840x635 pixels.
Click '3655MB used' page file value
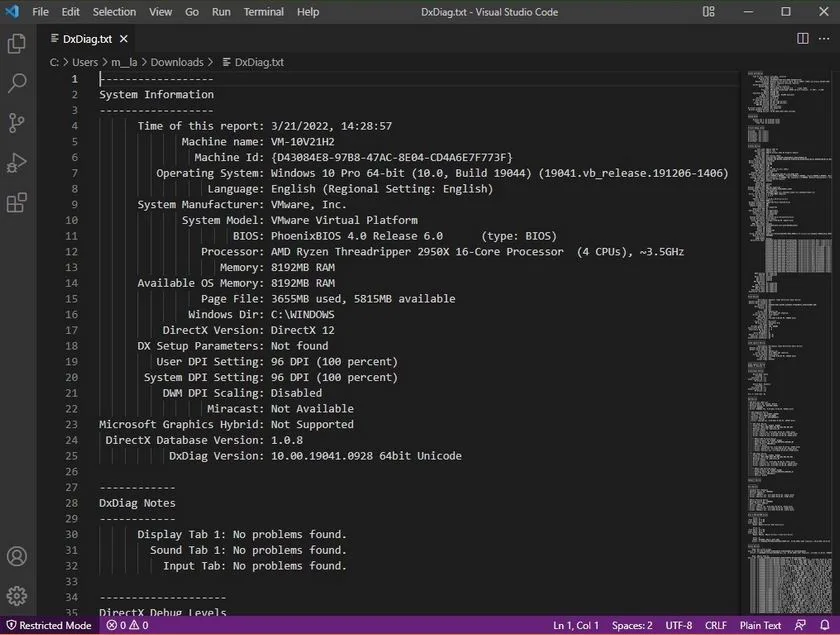tap(306, 298)
